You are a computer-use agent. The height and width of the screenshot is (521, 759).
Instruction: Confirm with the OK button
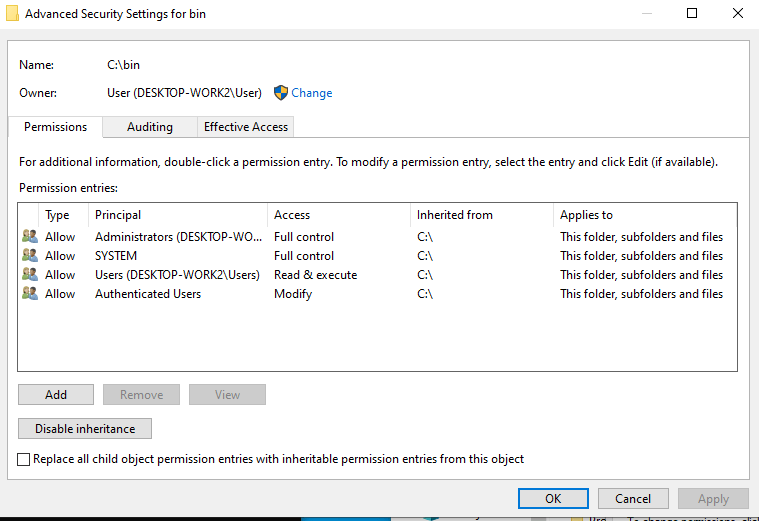(x=553, y=499)
